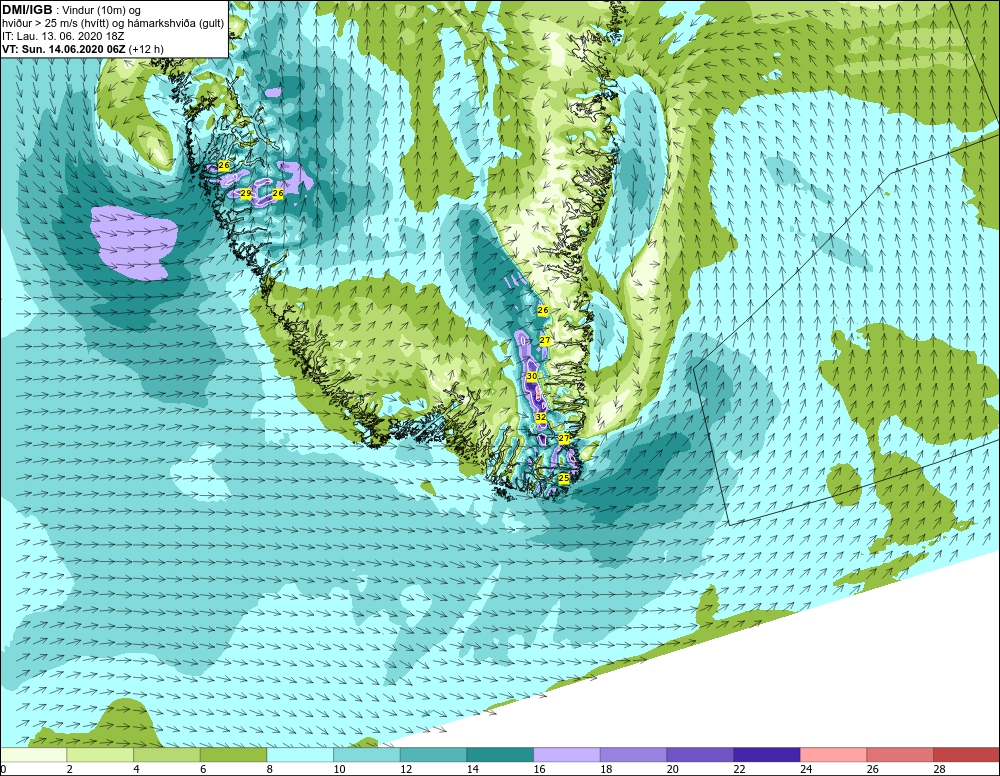The width and height of the screenshot is (1000, 776).
Task: Click the legend tick label 28
Action: tap(939, 770)
